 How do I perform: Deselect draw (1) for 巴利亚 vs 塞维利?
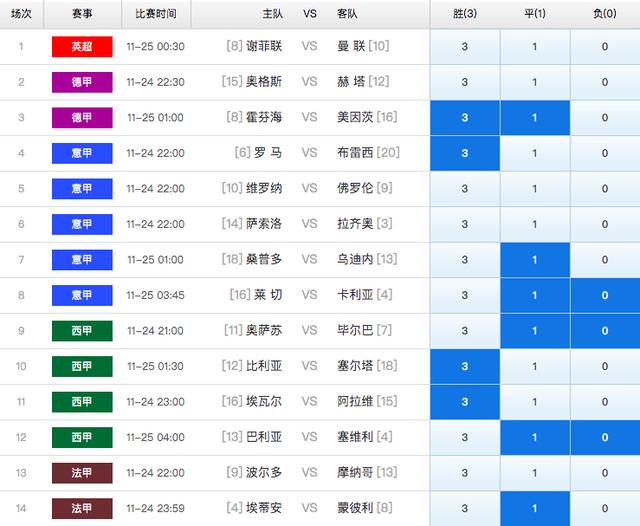coord(535,437)
